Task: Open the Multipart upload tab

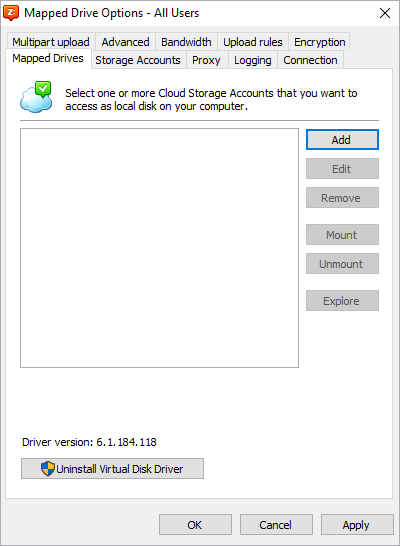Action: (x=51, y=42)
